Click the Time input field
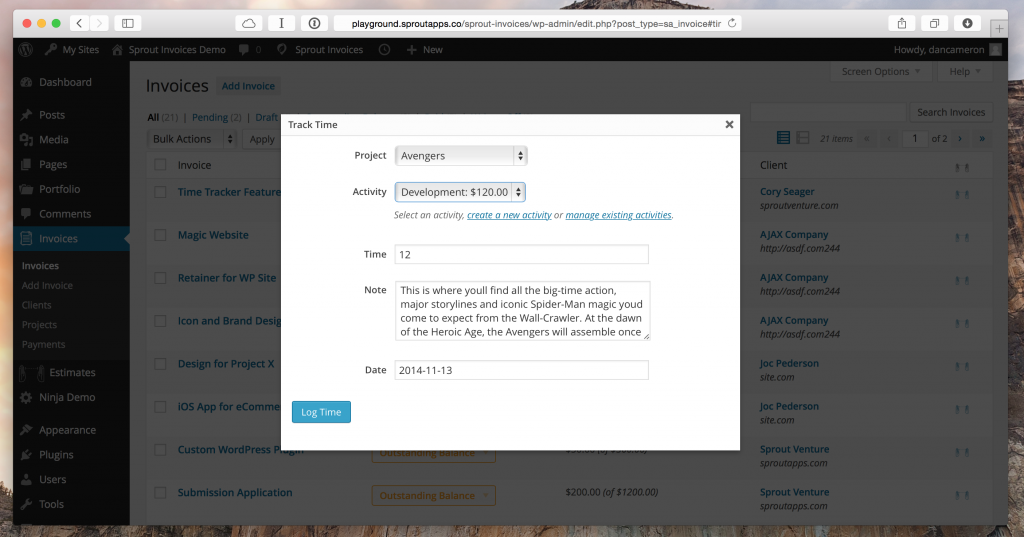Viewport: 1024px width, 537px height. click(522, 255)
